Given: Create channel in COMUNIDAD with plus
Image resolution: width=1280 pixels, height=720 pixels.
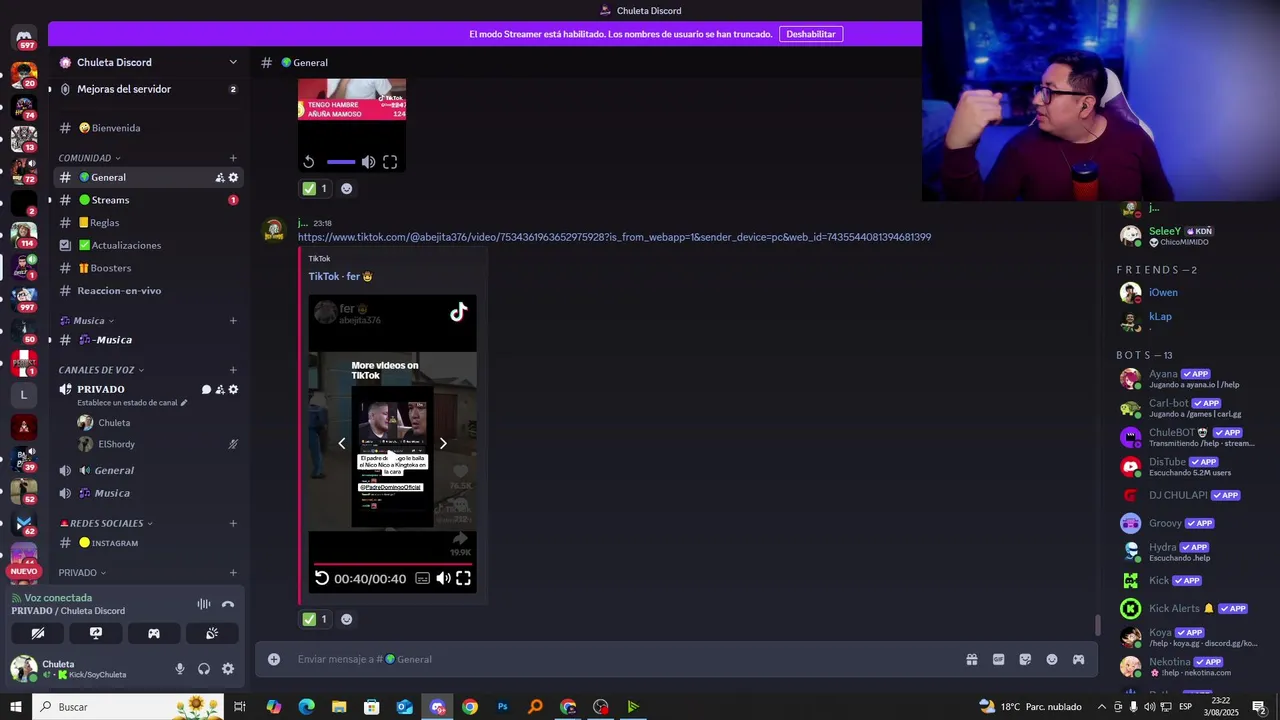Looking at the screenshot, I should tap(233, 158).
